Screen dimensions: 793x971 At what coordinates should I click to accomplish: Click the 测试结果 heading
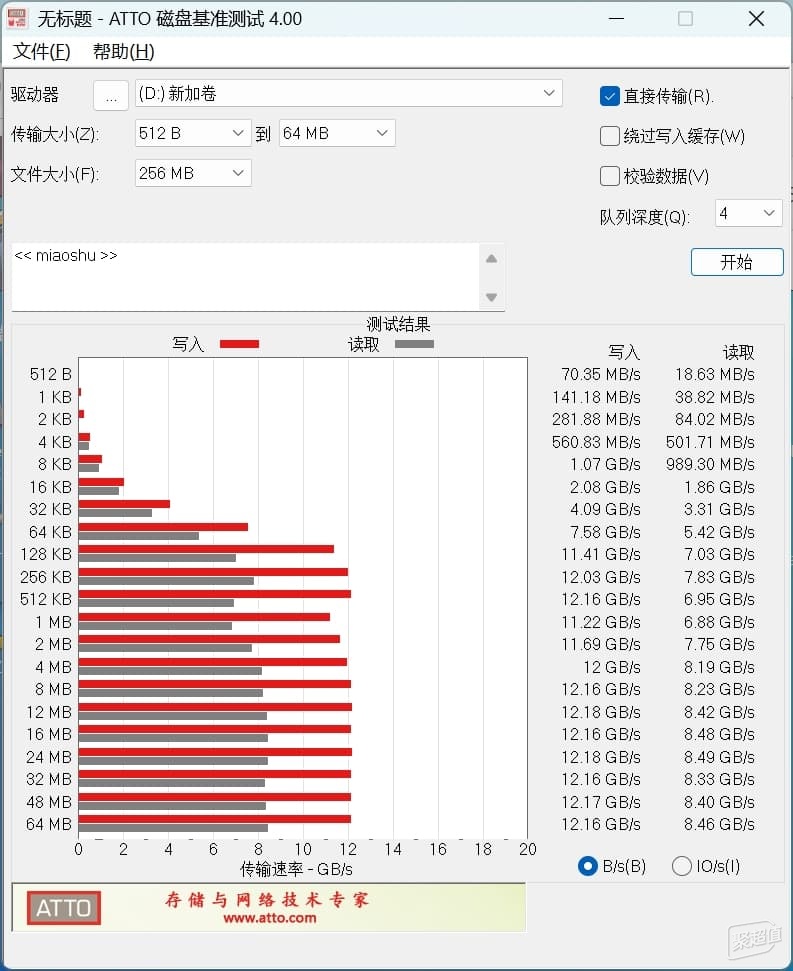click(x=398, y=324)
